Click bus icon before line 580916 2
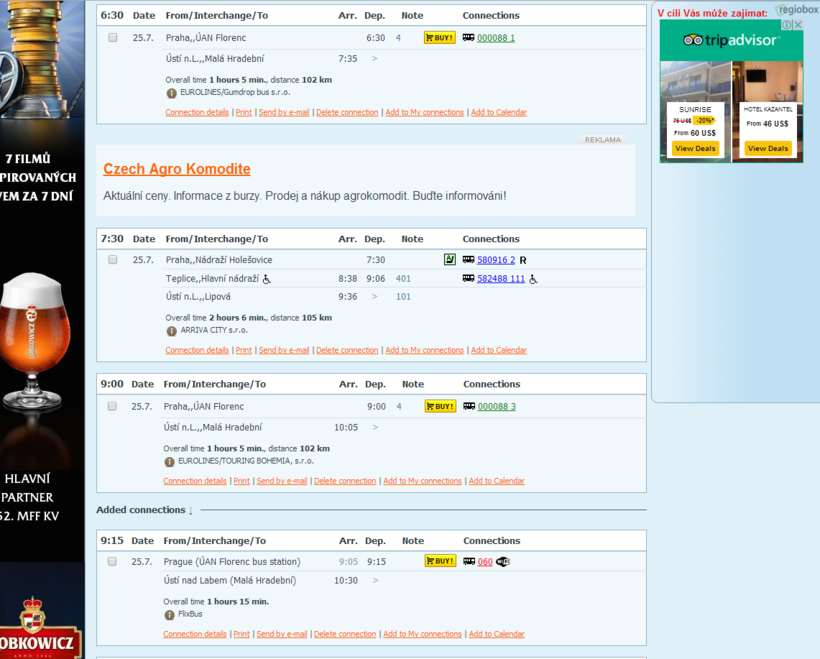 (x=468, y=260)
